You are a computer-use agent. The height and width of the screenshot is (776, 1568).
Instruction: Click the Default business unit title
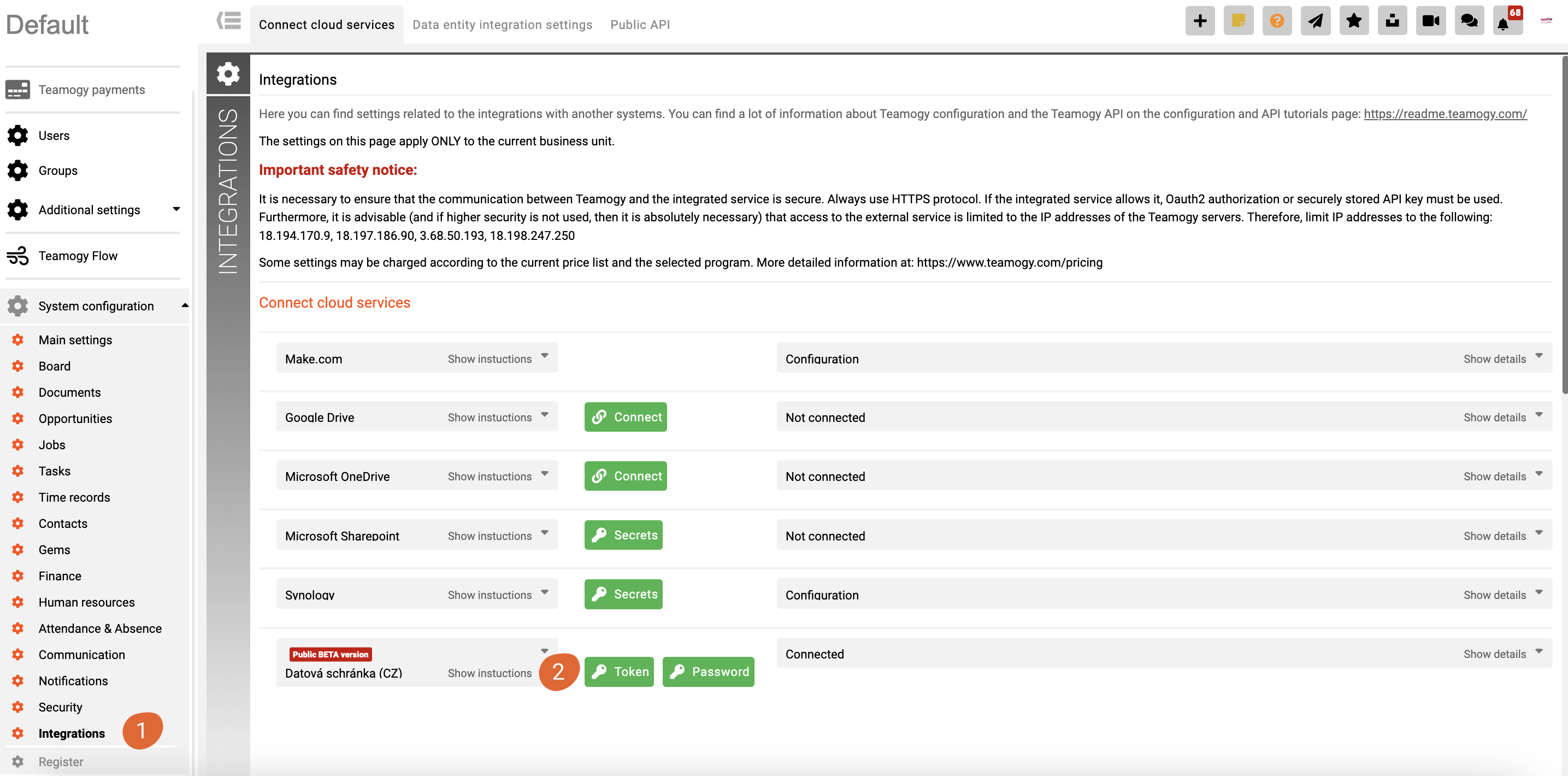pos(47,25)
